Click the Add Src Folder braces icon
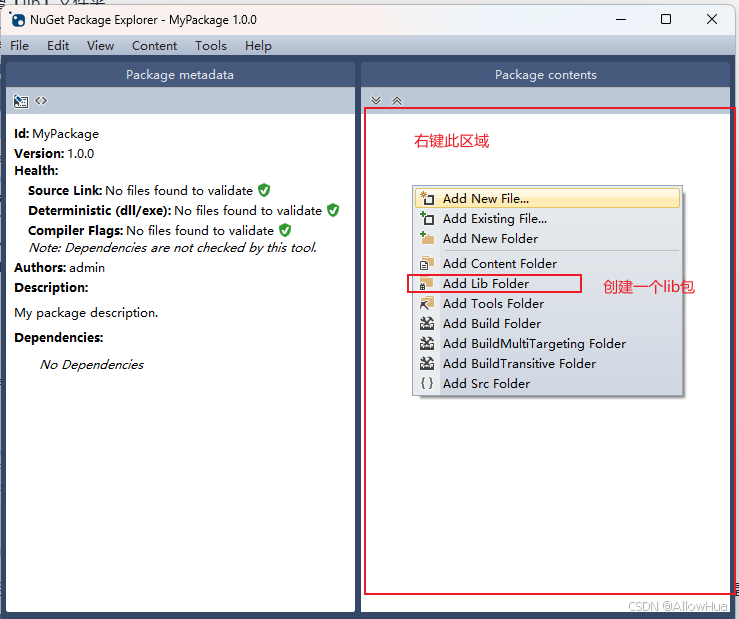Viewport: 739px width, 619px height. [427, 383]
